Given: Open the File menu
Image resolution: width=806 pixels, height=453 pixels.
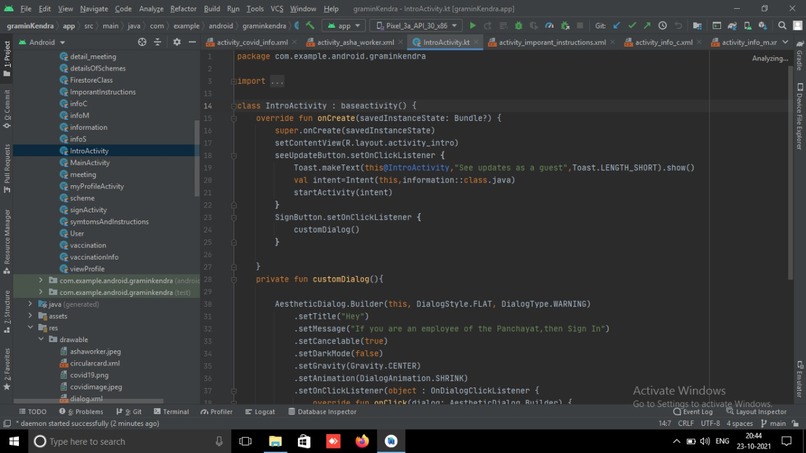Looking at the screenshot, I should 26,9.
